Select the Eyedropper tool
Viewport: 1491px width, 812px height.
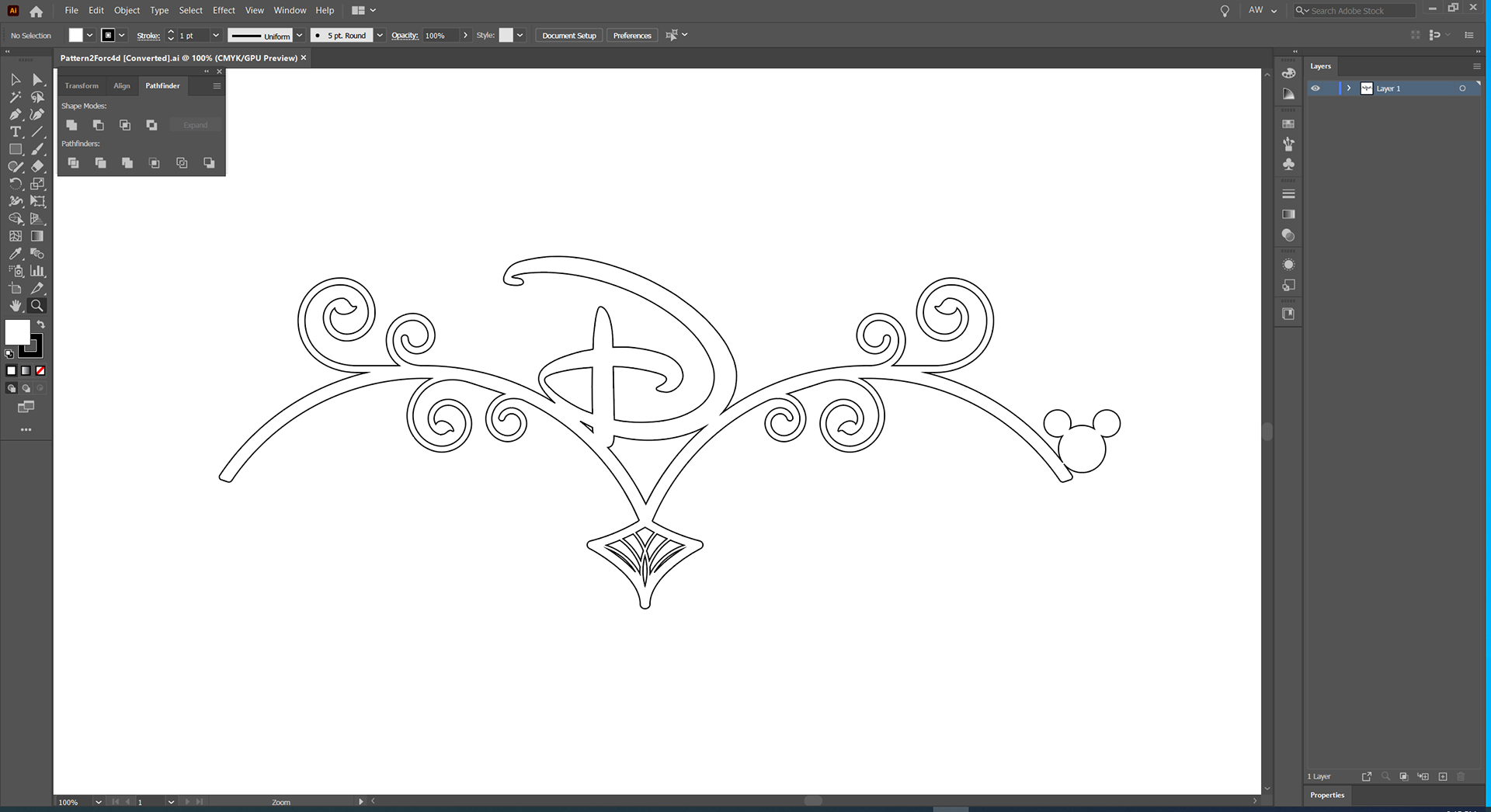16,254
